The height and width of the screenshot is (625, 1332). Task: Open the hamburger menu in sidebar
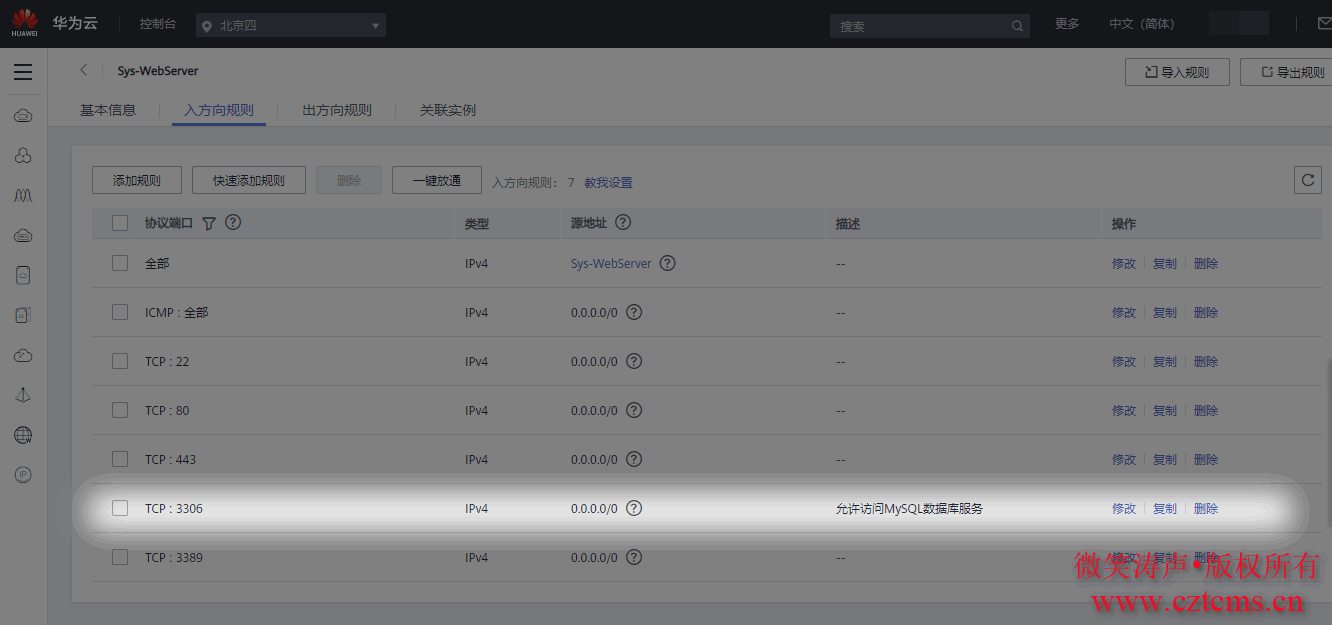click(x=23, y=72)
